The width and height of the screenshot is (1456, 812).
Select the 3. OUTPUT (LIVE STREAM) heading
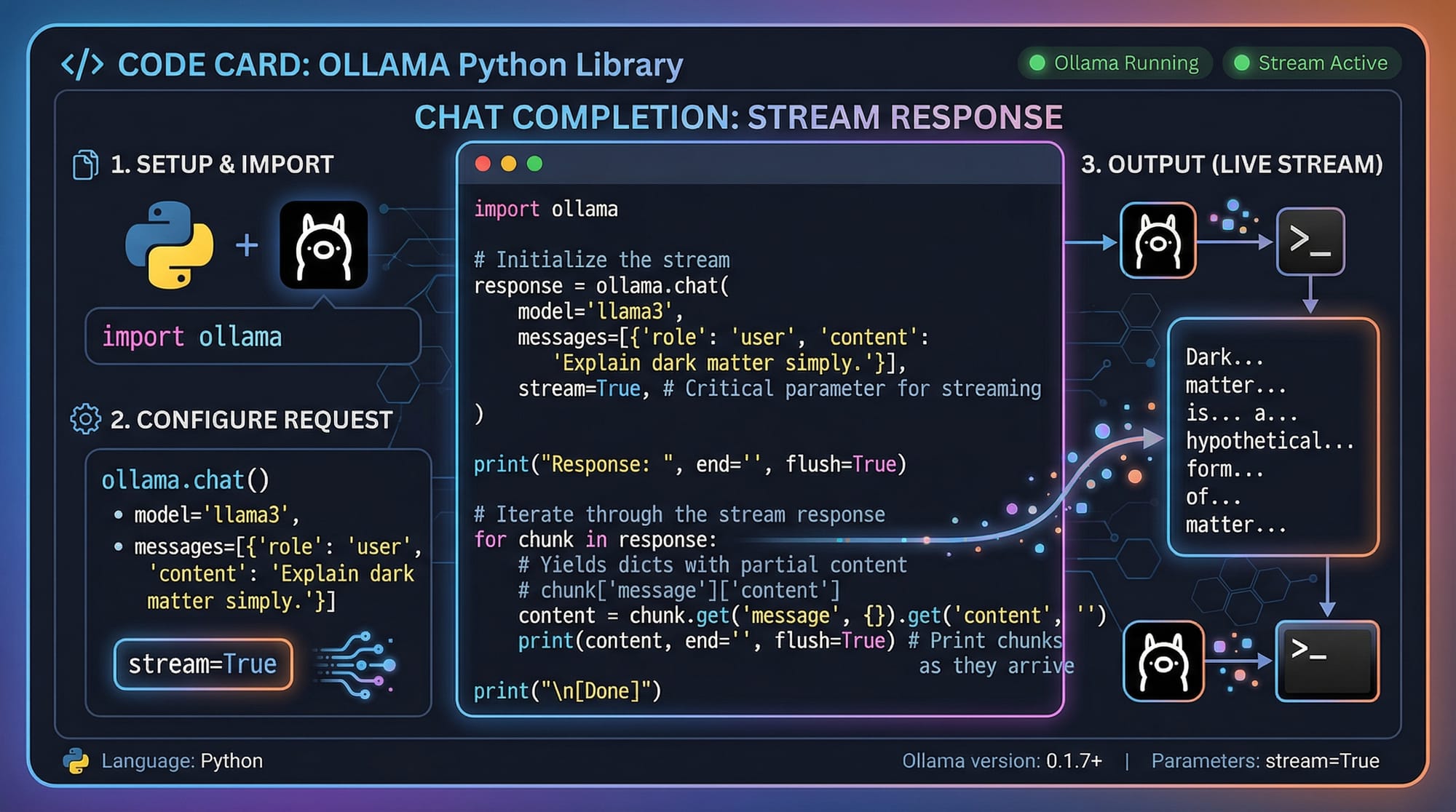coord(1231,164)
